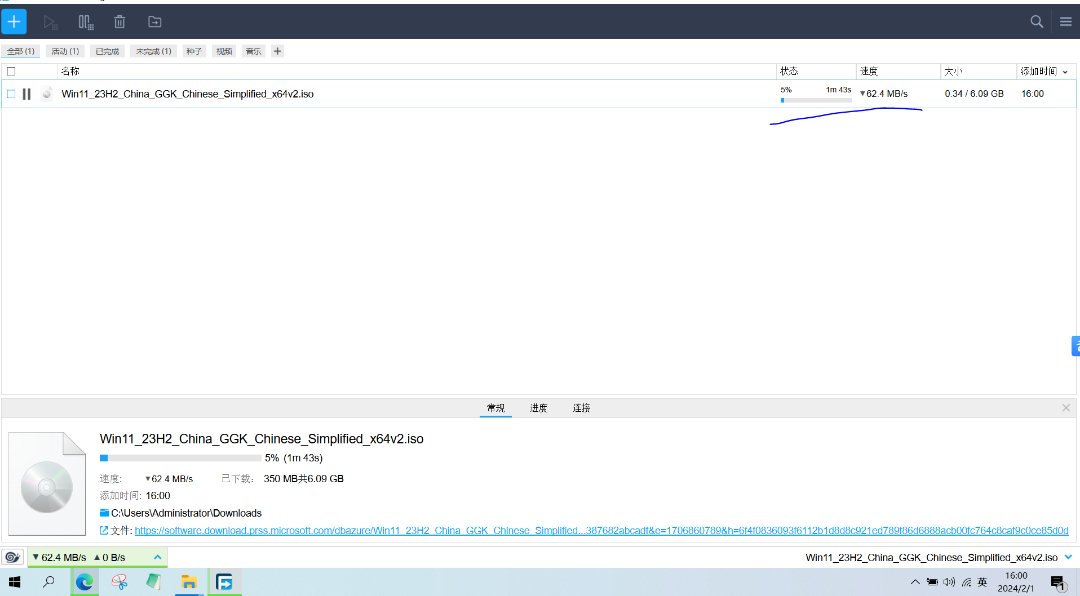
Task: Click the 添加时间 column sort arrow
Action: pos(1065,72)
